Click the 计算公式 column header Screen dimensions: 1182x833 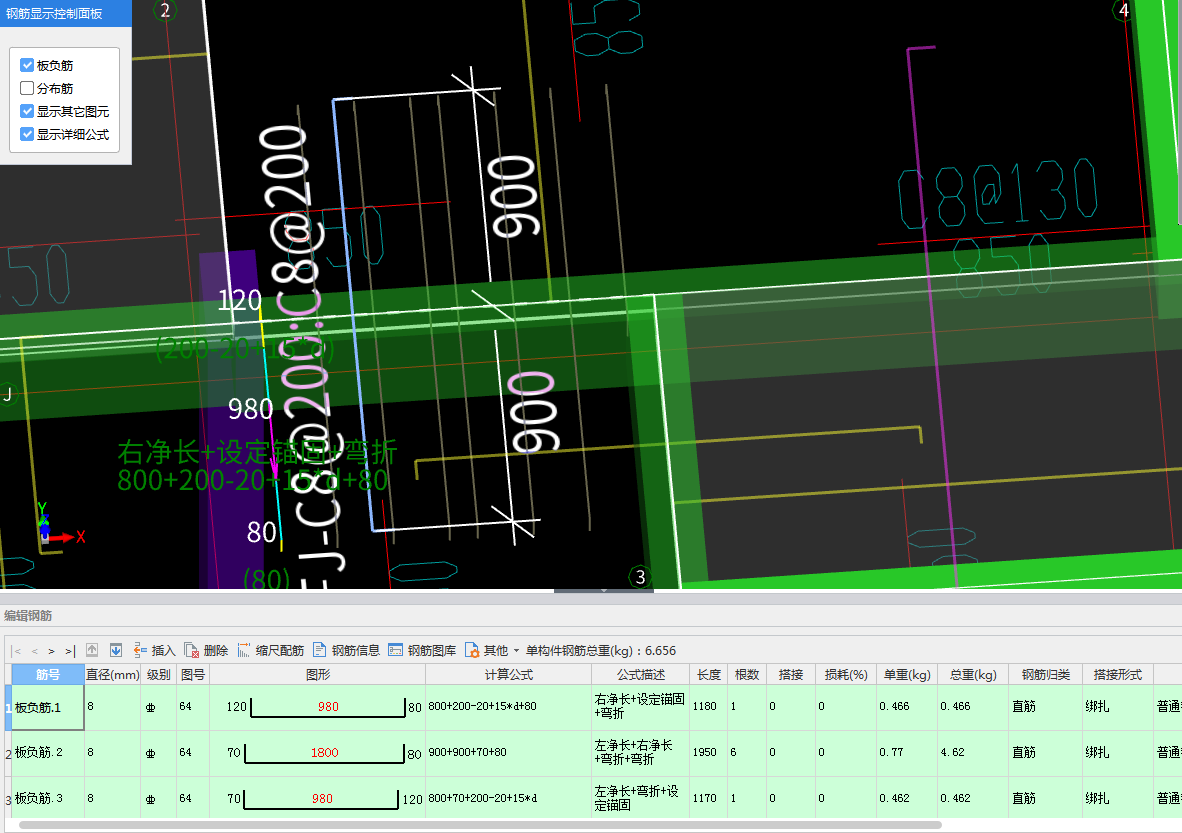click(508, 674)
